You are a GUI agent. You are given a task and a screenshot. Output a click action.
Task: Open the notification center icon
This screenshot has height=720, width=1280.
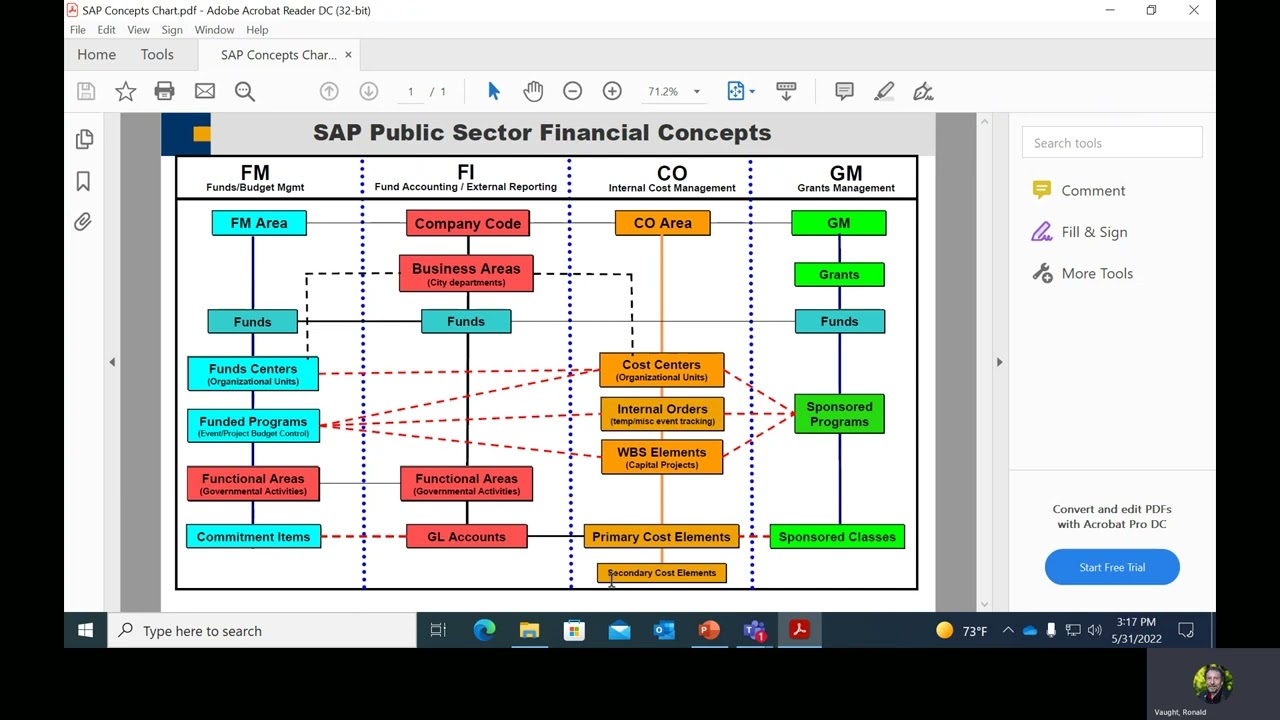coord(1186,630)
